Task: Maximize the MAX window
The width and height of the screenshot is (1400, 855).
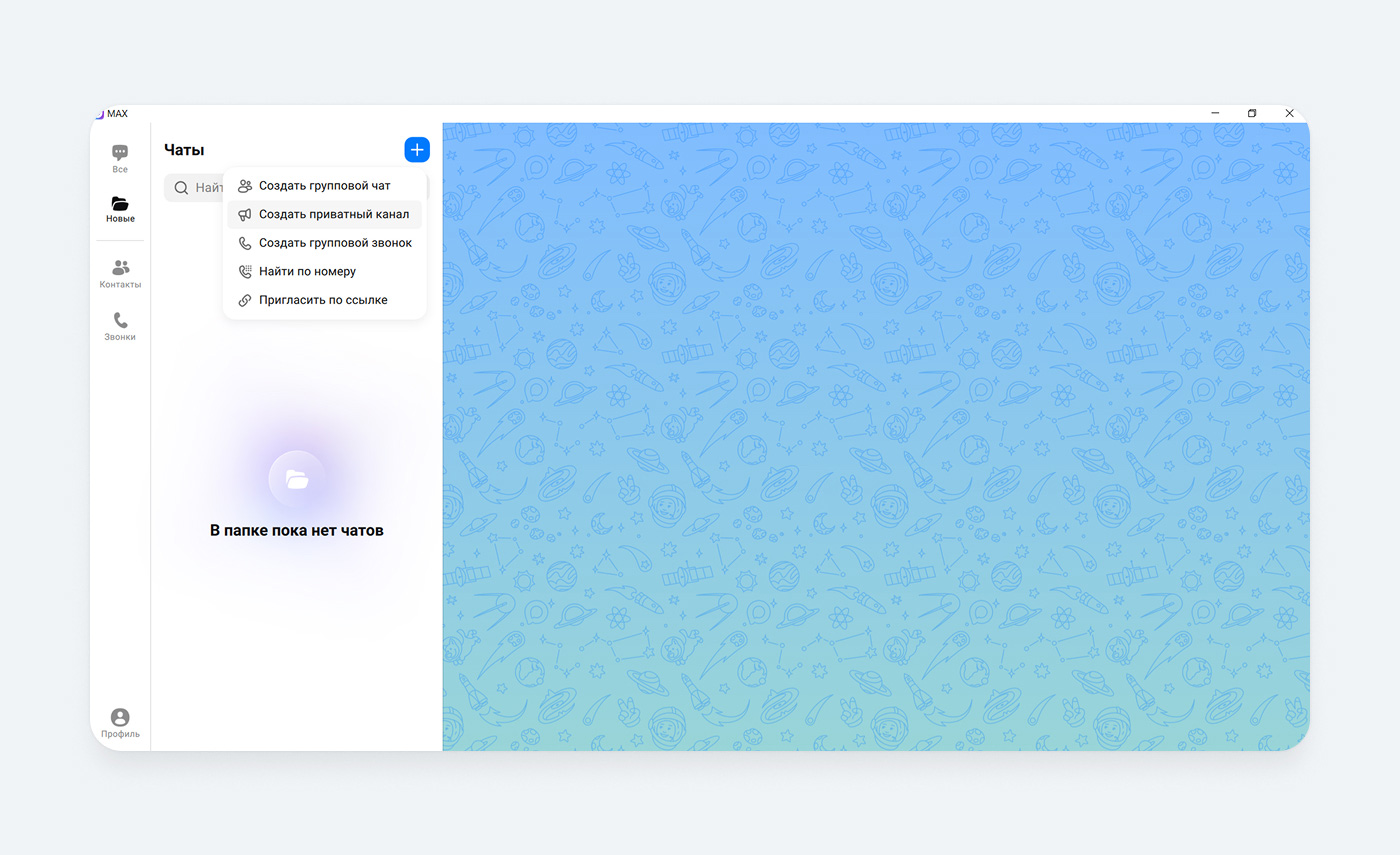Action: 1252,114
